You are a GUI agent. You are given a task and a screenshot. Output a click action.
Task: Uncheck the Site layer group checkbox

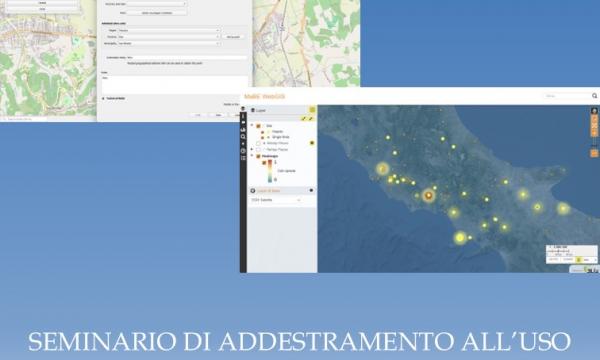(258, 126)
